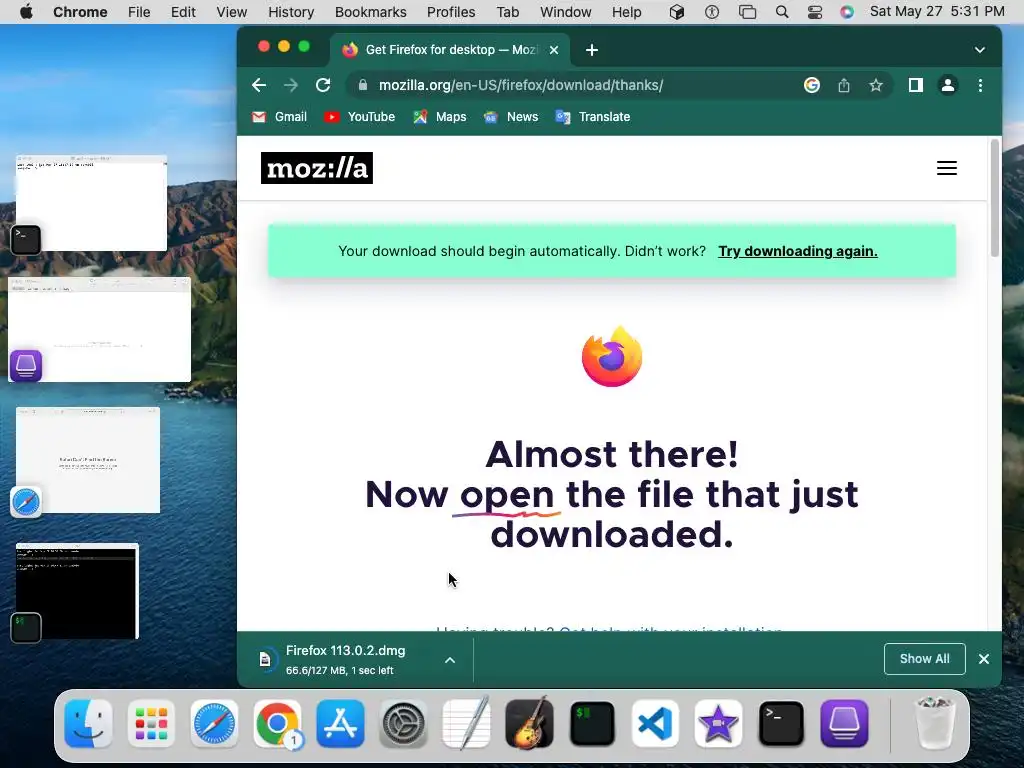Open Gmail bookmark

[x=280, y=117]
